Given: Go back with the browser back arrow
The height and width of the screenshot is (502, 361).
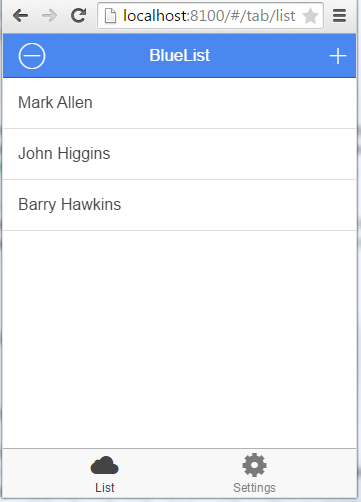Looking at the screenshot, I should (x=20, y=16).
